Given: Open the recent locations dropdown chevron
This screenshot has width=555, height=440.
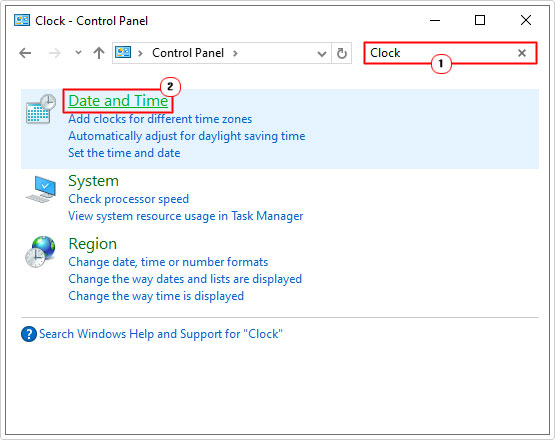Looking at the screenshot, I should click(x=78, y=53).
